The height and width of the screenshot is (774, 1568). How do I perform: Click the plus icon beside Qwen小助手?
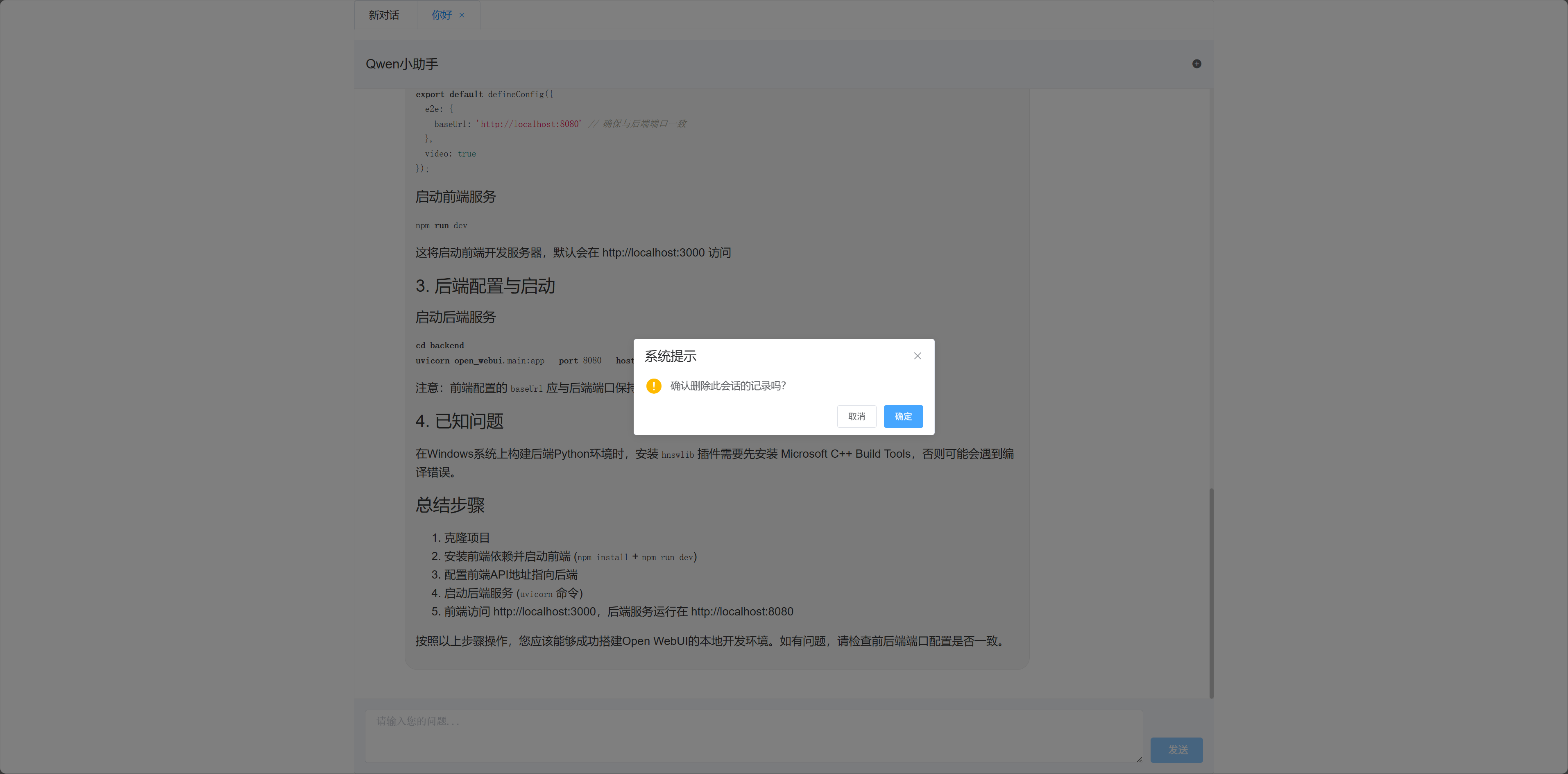coord(1196,64)
